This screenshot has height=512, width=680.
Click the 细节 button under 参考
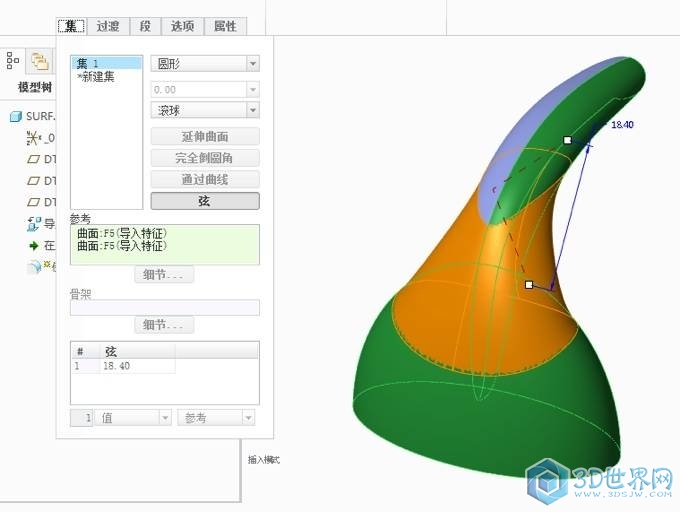164,274
